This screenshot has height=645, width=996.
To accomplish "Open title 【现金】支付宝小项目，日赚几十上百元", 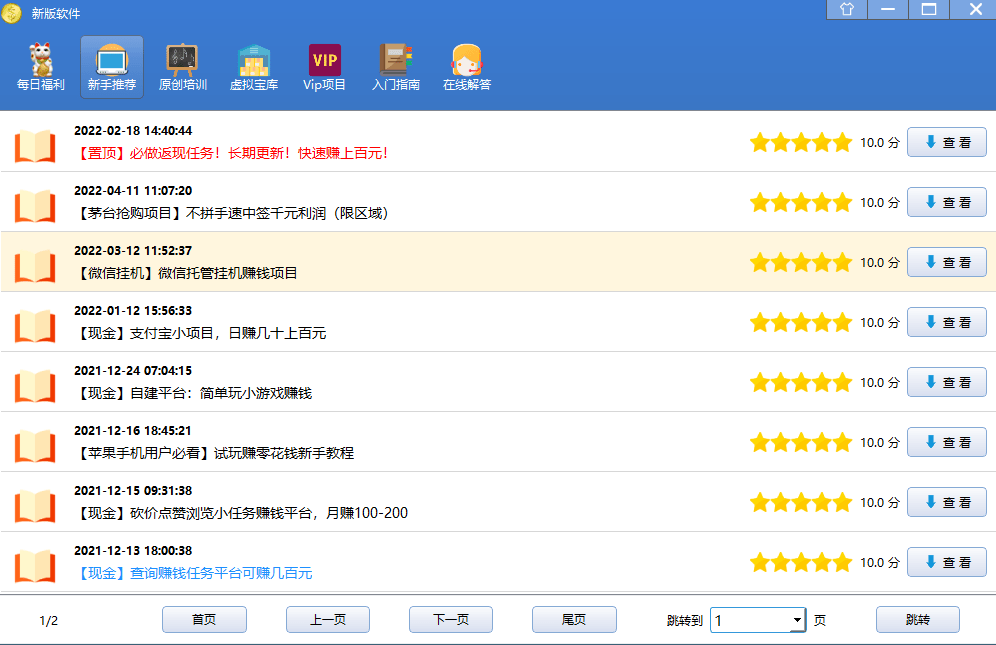I will pyautogui.click(x=201, y=334).
